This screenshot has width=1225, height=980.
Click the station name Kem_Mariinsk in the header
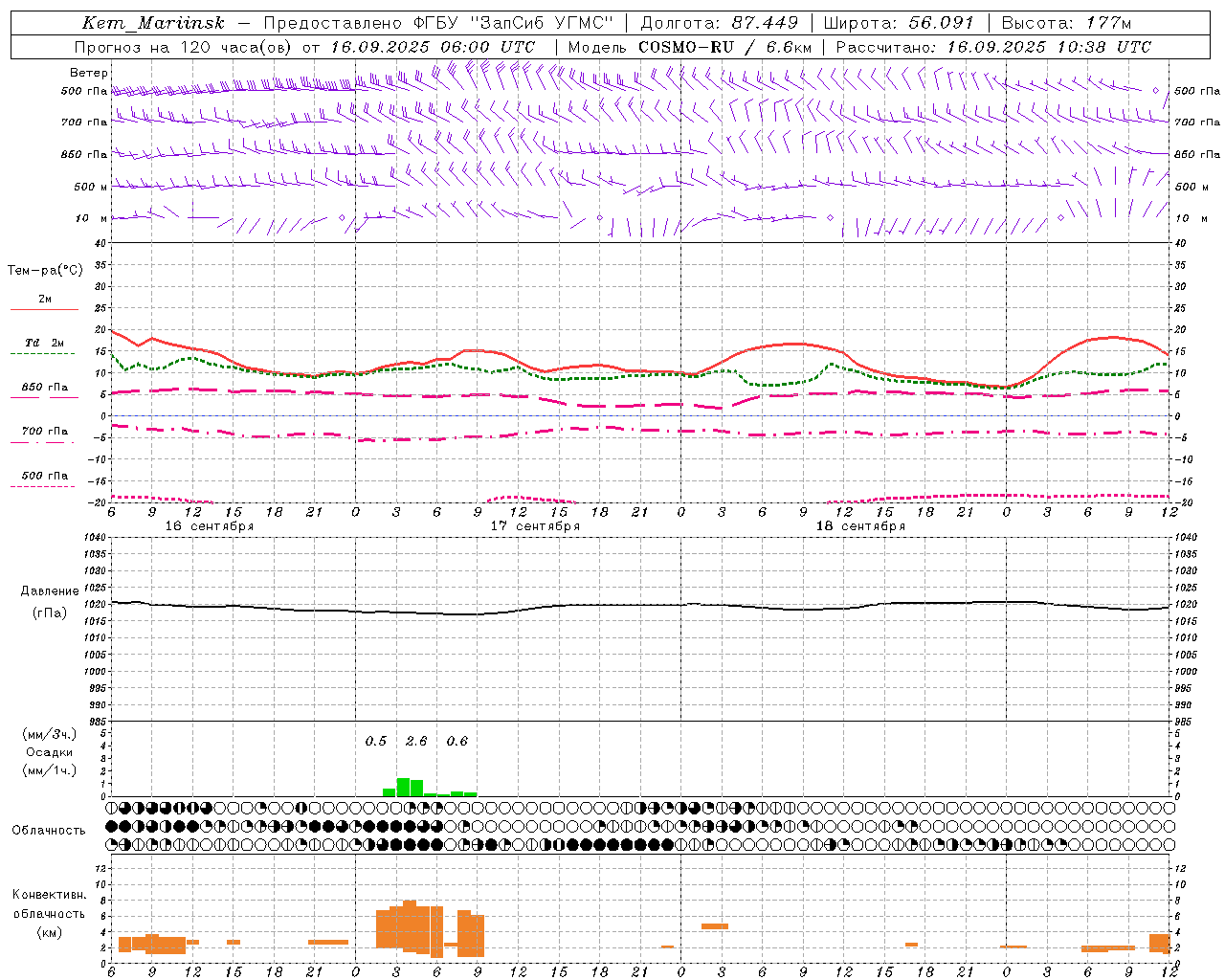[x=153, y=23]
